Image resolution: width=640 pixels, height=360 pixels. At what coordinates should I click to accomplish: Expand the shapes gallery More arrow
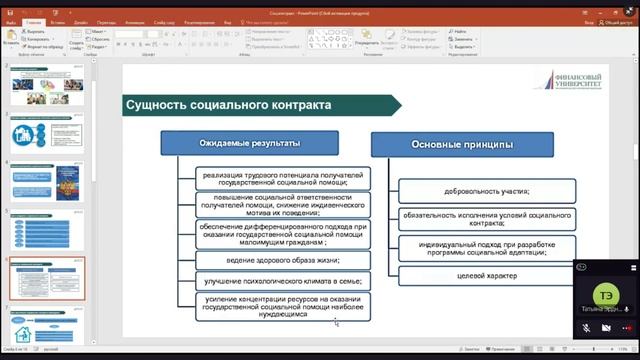coord(350,46)
